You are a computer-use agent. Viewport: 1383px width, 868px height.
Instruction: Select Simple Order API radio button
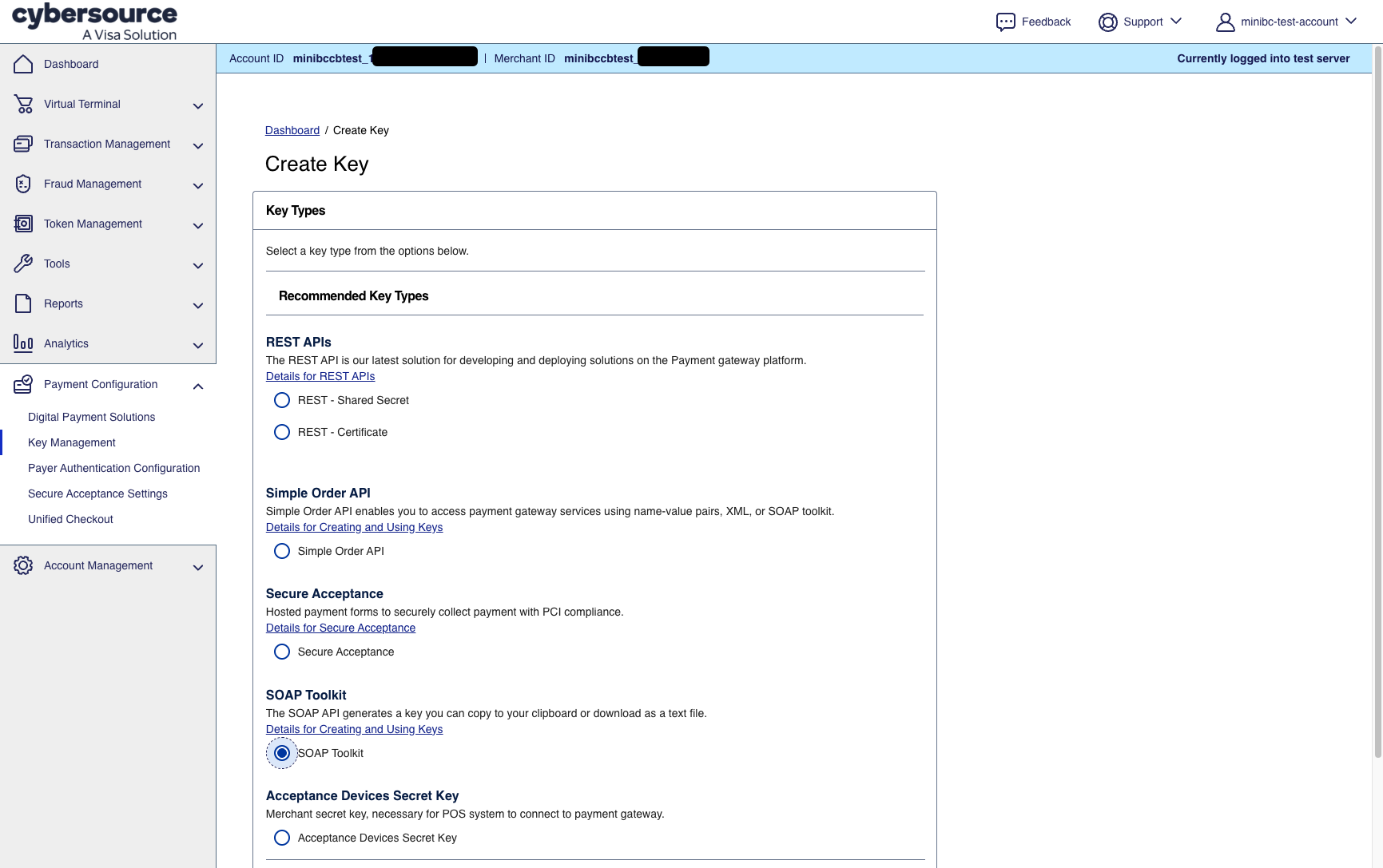(282, 551)
